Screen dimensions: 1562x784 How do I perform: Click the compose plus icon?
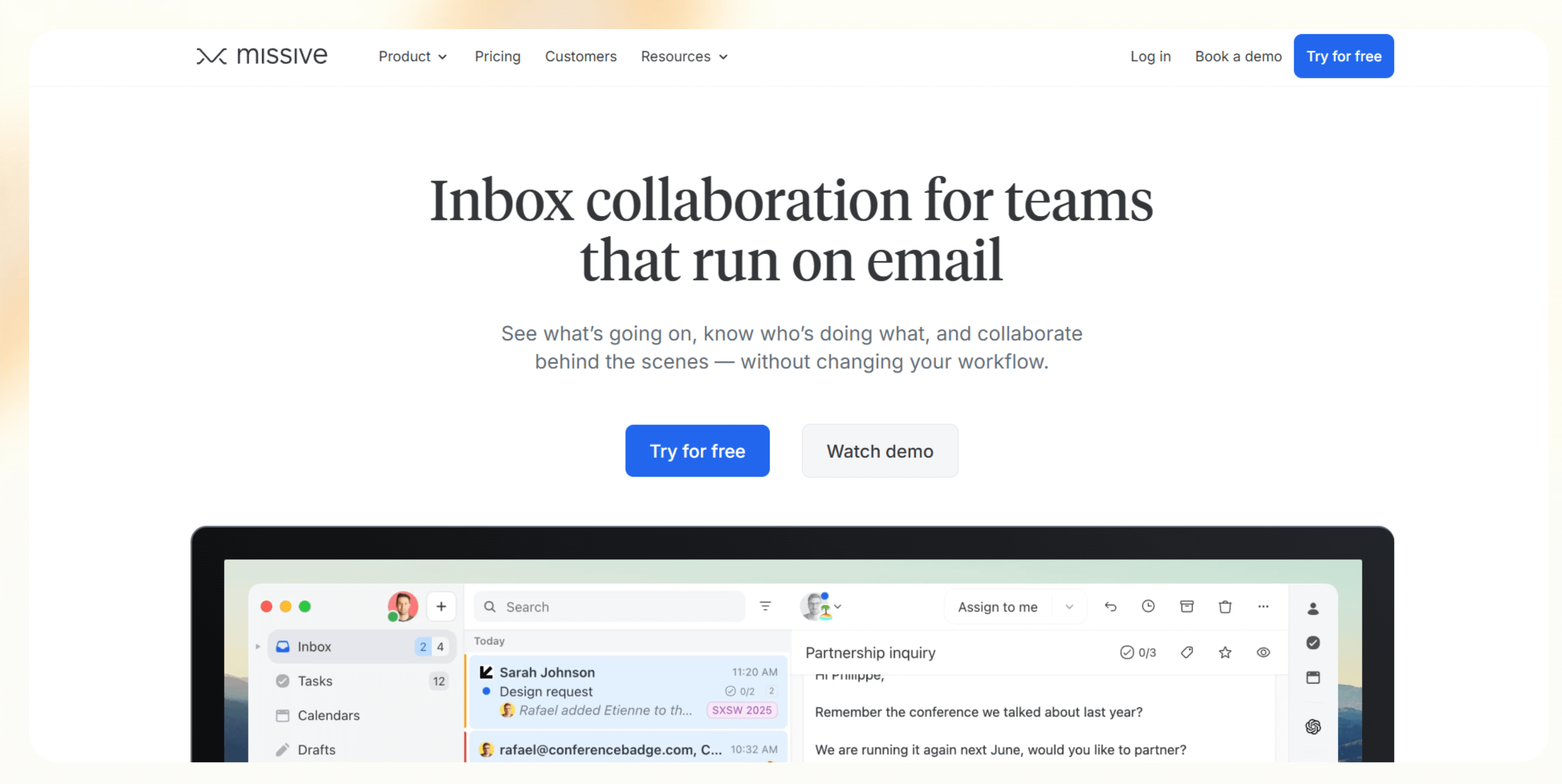click(441, 606)
